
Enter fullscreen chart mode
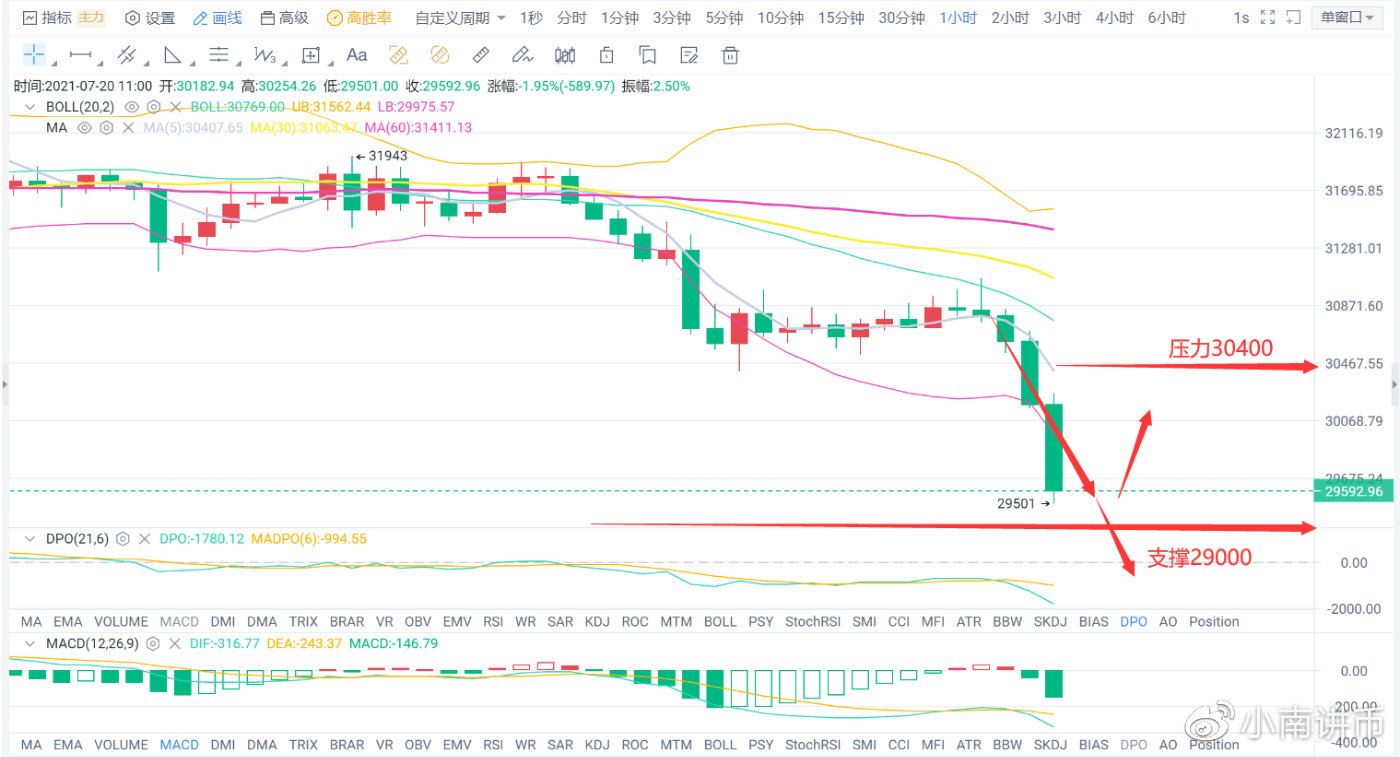[1268, 18]
